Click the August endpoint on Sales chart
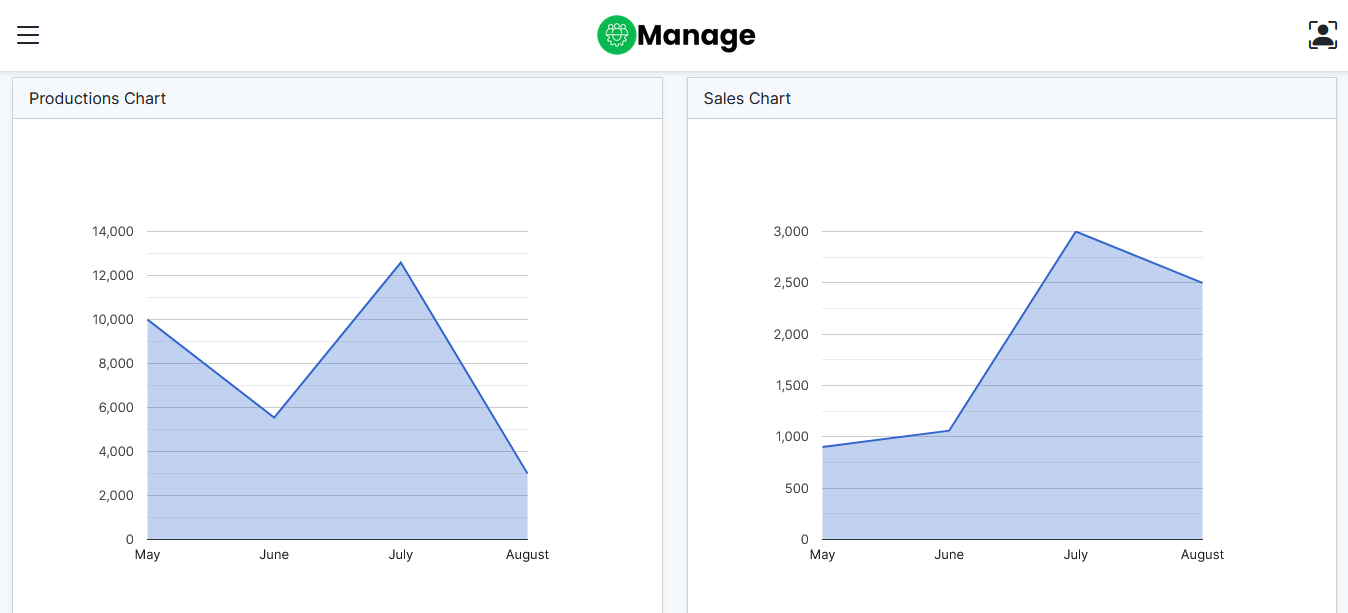Image resolution: width=1348 pixels, height=613 pixels. [1202, 283]
